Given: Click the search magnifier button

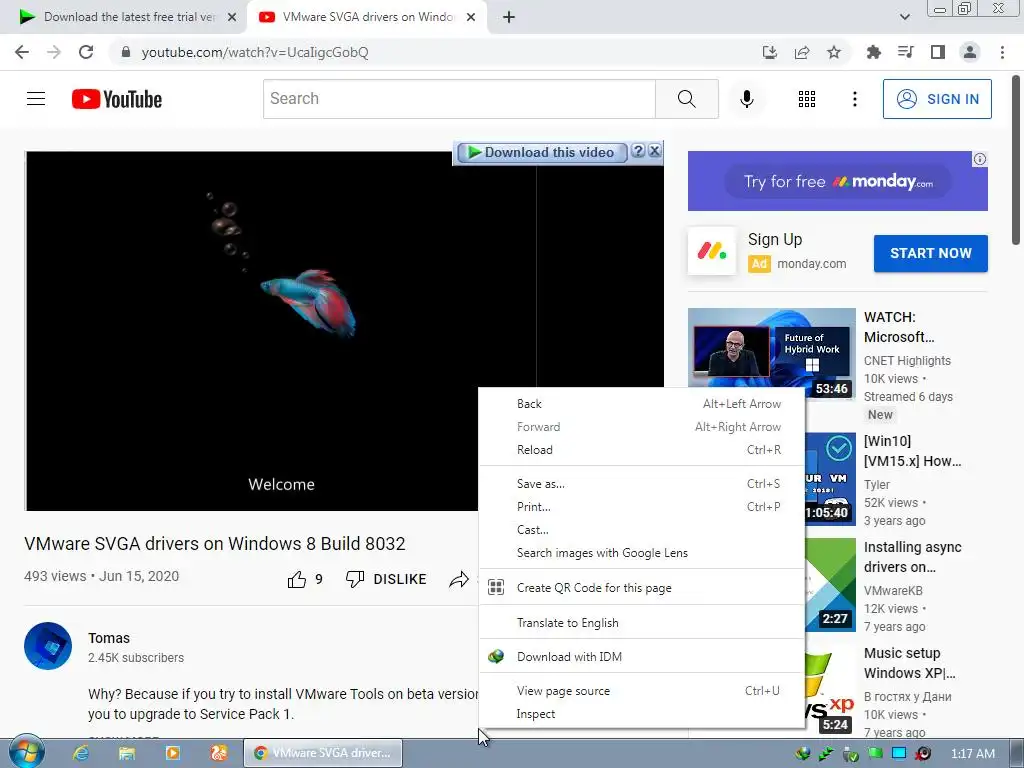Looking at the screenshot, I should [x=686, y=99].
